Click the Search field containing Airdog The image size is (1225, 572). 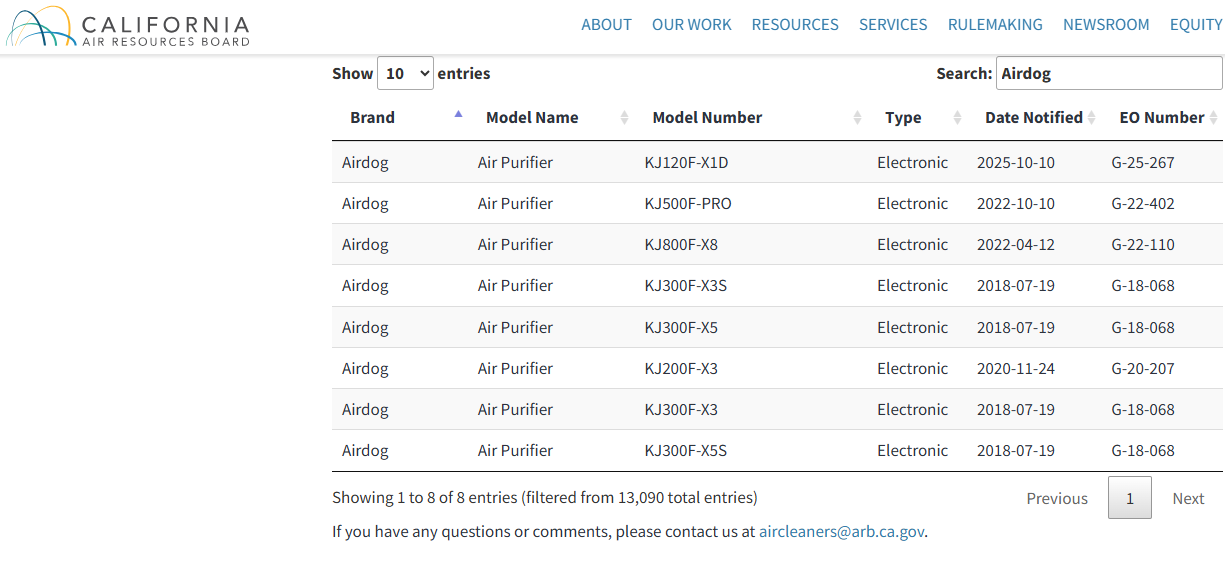[1109, 73]
